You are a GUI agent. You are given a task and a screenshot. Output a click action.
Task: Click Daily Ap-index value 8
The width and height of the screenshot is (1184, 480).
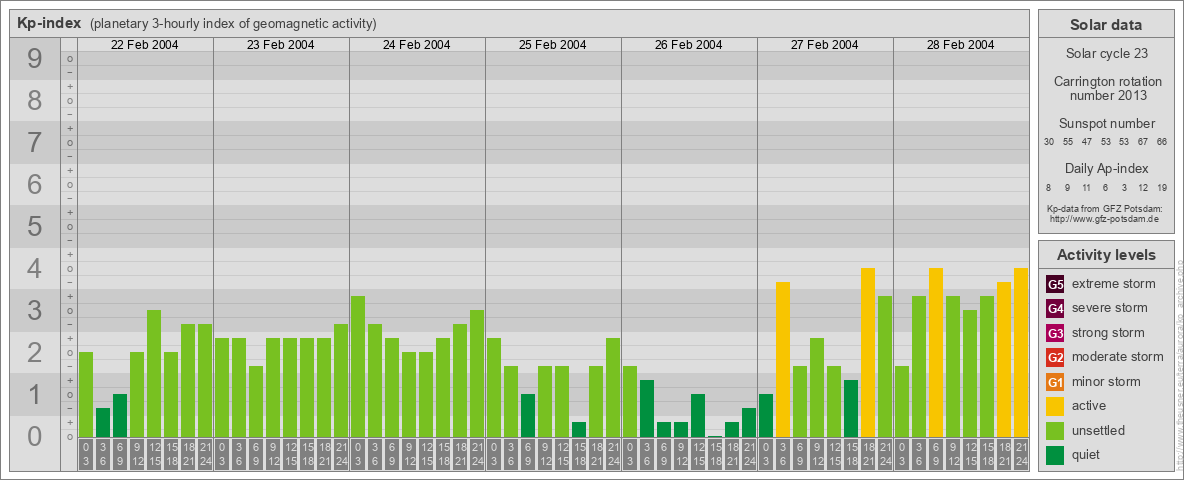[x=1049, y=187]
